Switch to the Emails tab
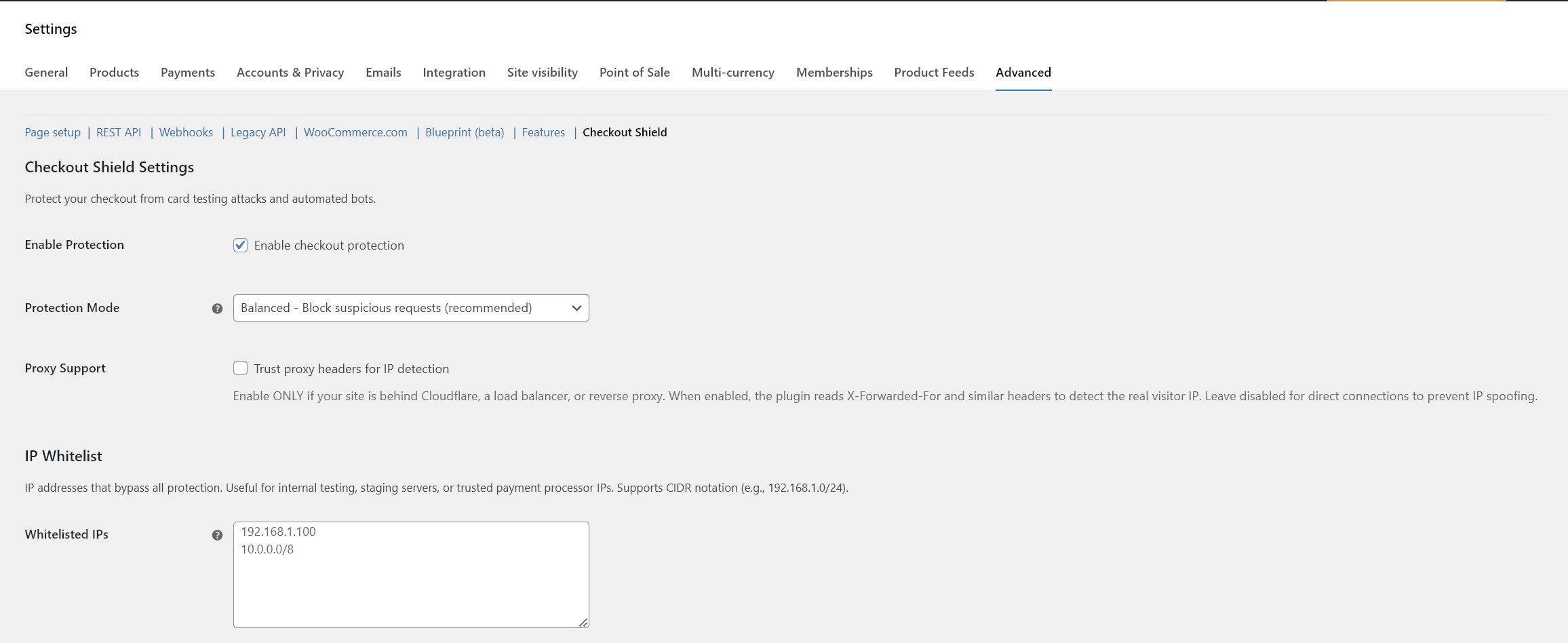 point(383,73)
